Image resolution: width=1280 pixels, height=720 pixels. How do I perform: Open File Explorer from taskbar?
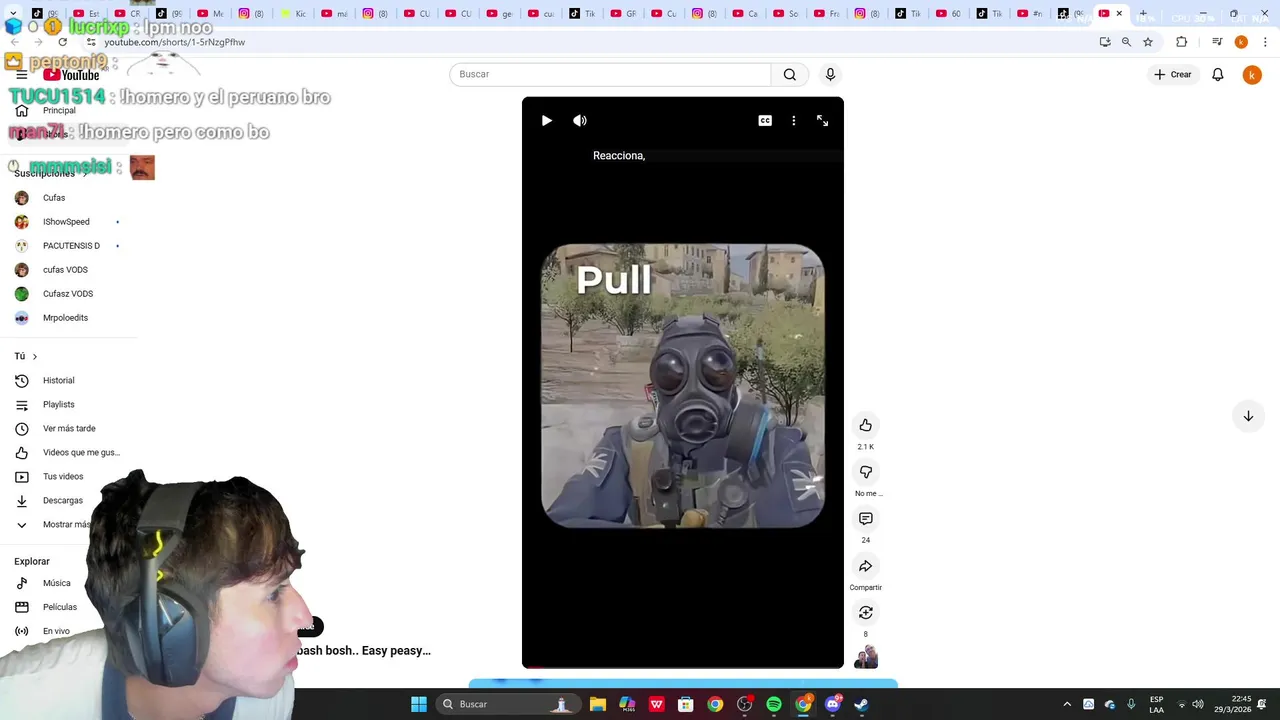[598, 704]
